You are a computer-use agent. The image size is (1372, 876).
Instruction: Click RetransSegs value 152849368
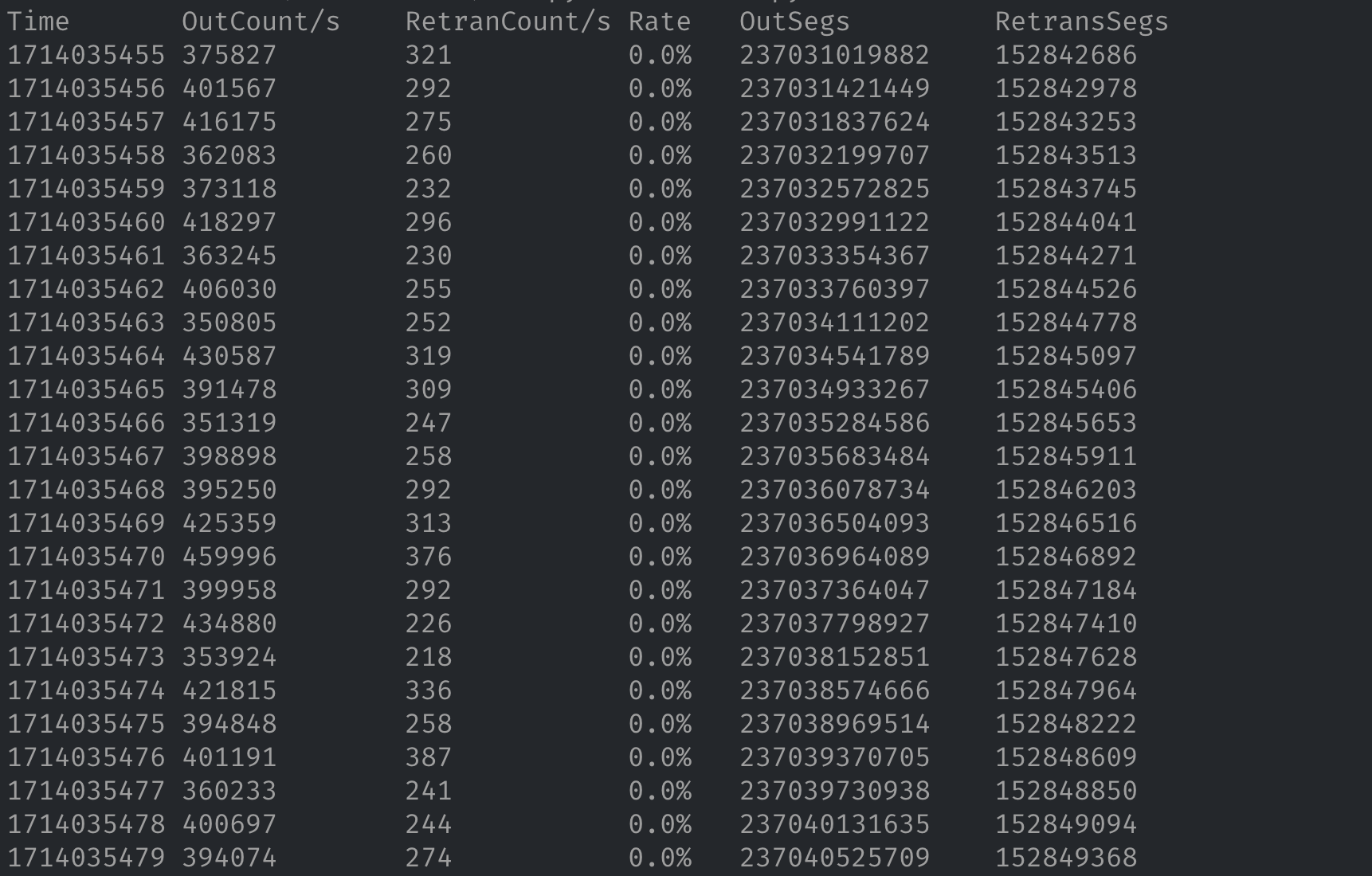pos(1066,858)
